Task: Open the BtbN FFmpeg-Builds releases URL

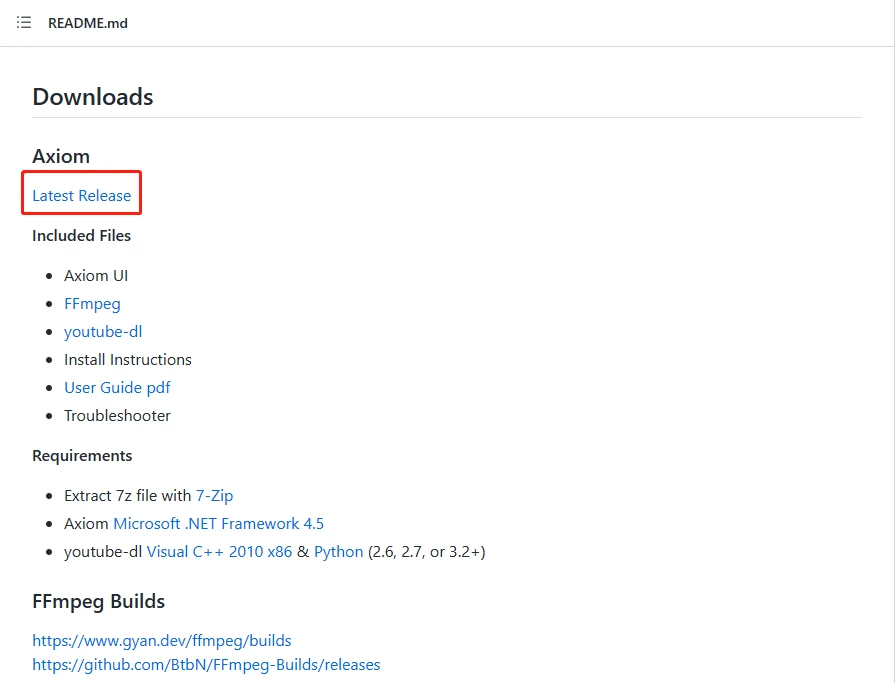Action: tap(206, 664)
